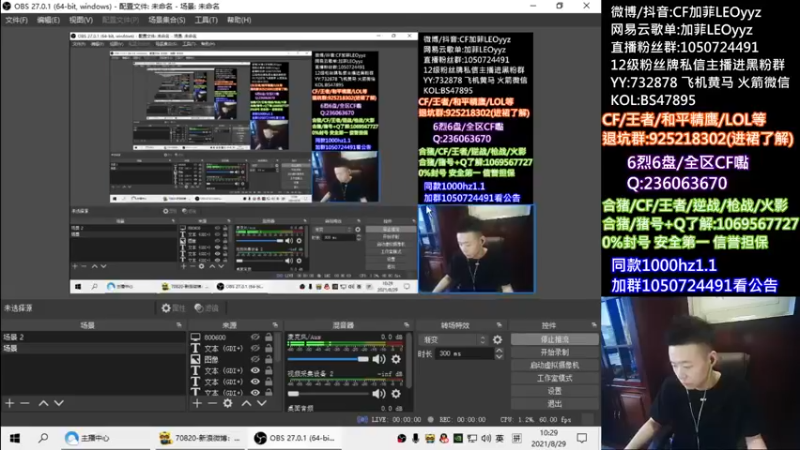Open the 视频采集设备 2 audio settings gear
Screen dimensions: 800x450
396,393
